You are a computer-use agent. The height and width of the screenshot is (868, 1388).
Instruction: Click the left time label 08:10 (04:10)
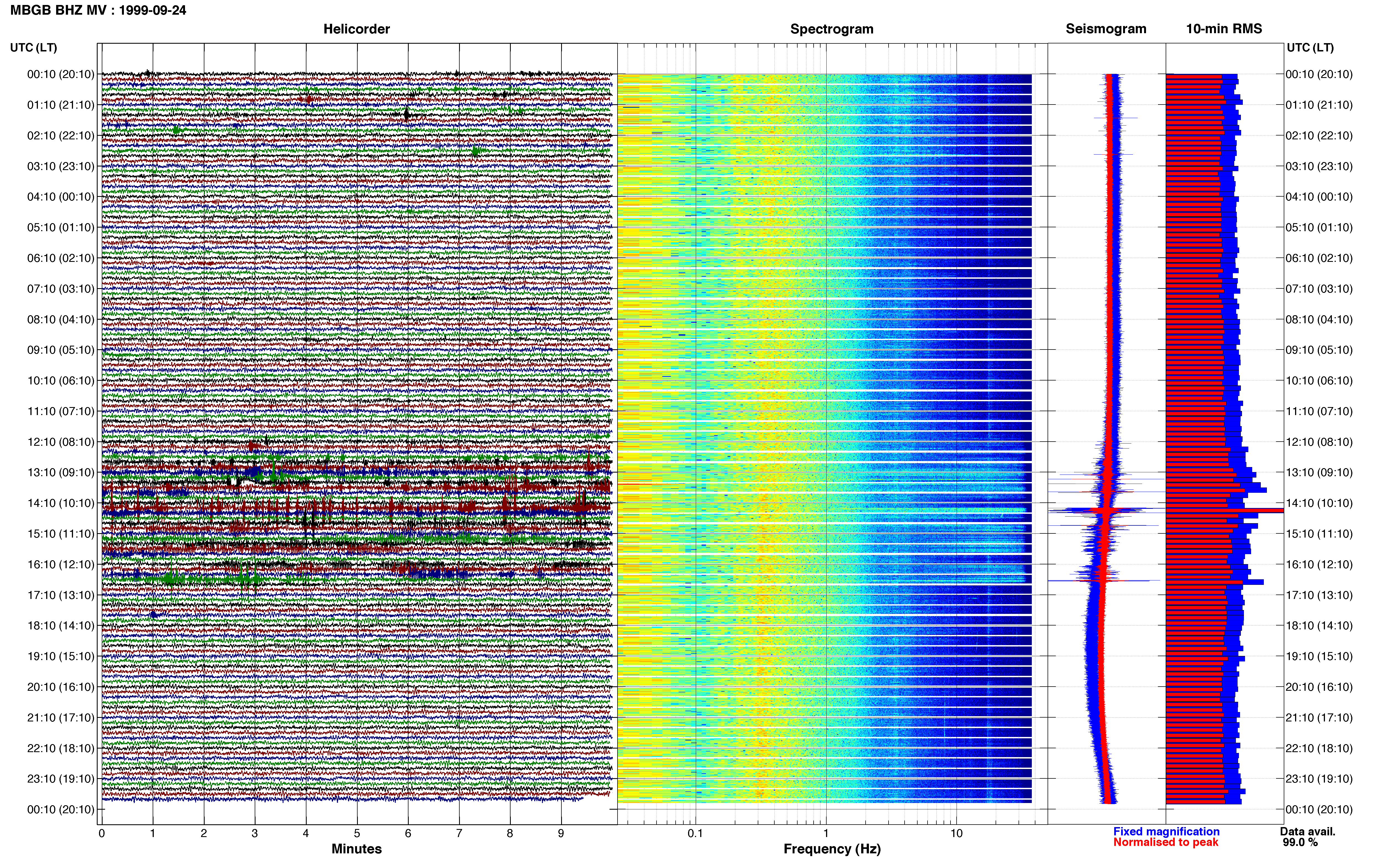(61, 319)
